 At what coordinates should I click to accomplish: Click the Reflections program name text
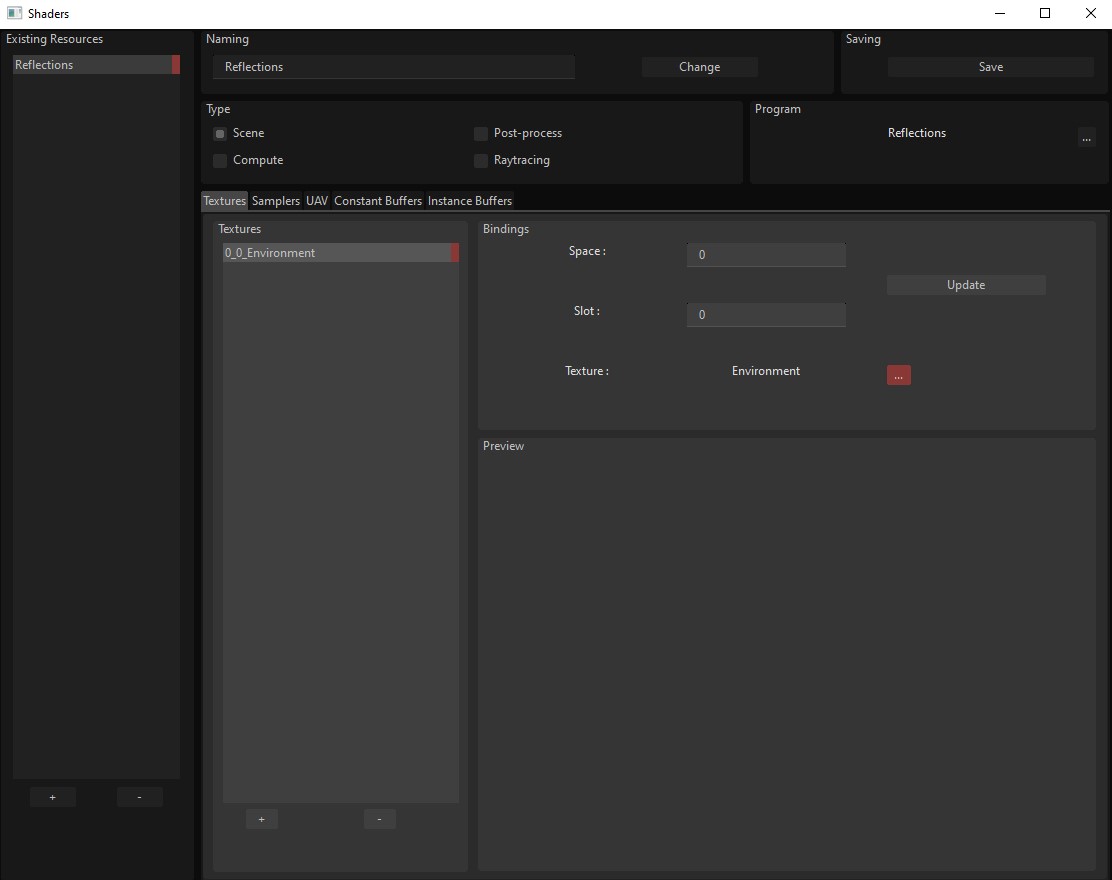click(916, 133)
